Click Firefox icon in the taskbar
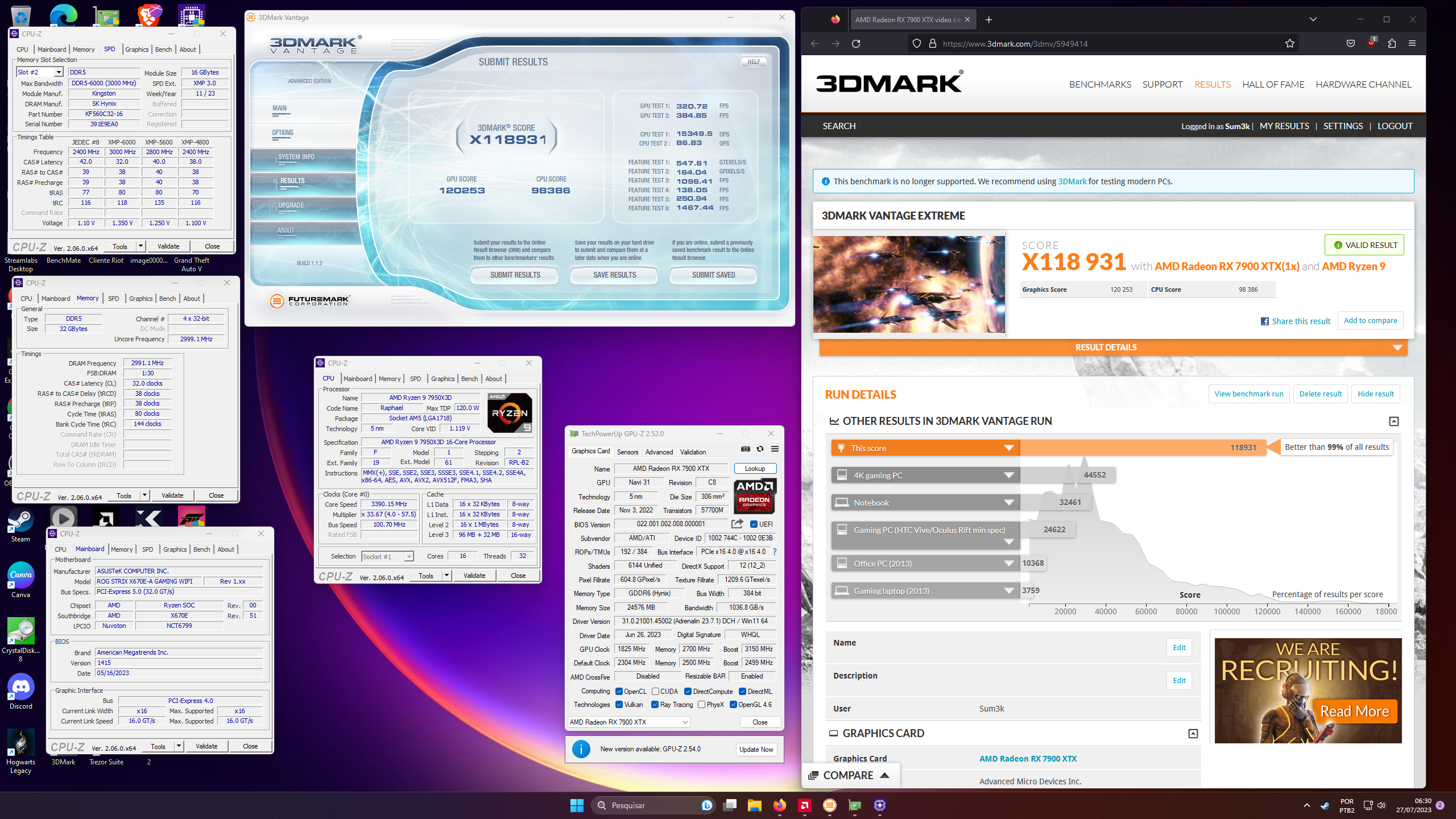This screenshot has width=1456, height=819. pos(779,805)
